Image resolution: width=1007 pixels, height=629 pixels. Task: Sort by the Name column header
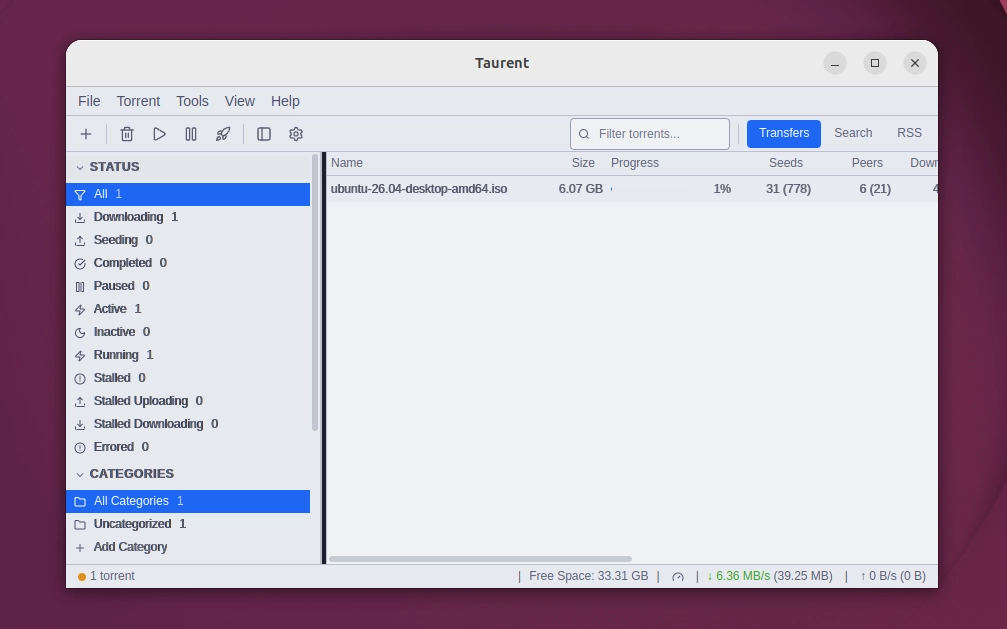[x=347, y=163]
